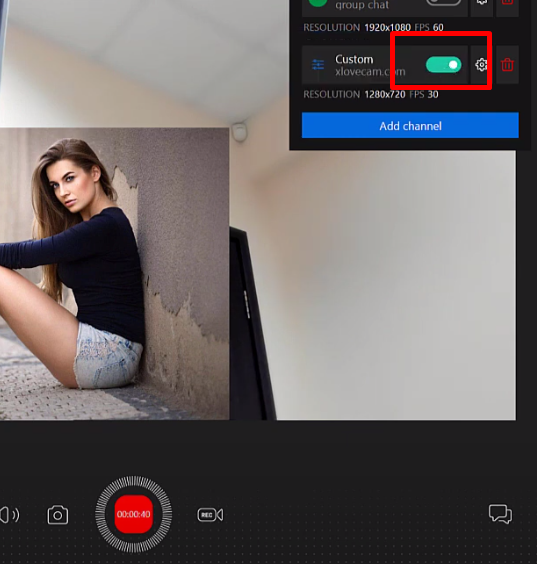Open settings gear for group chat channel
Screen dimensions: 537x564
pos(482,2)
